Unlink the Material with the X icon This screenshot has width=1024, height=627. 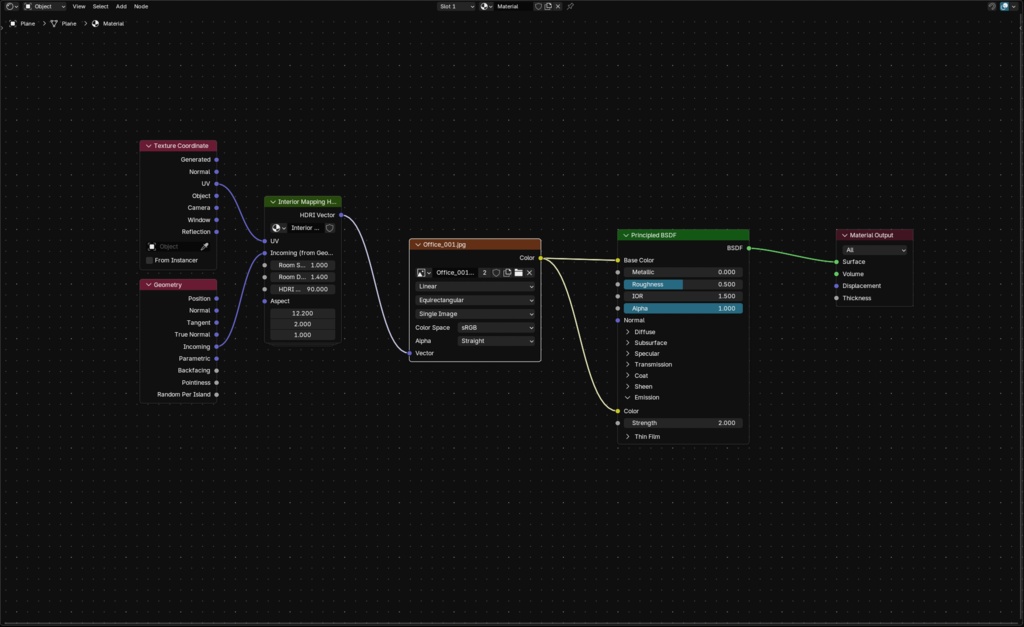coord(558,7)
